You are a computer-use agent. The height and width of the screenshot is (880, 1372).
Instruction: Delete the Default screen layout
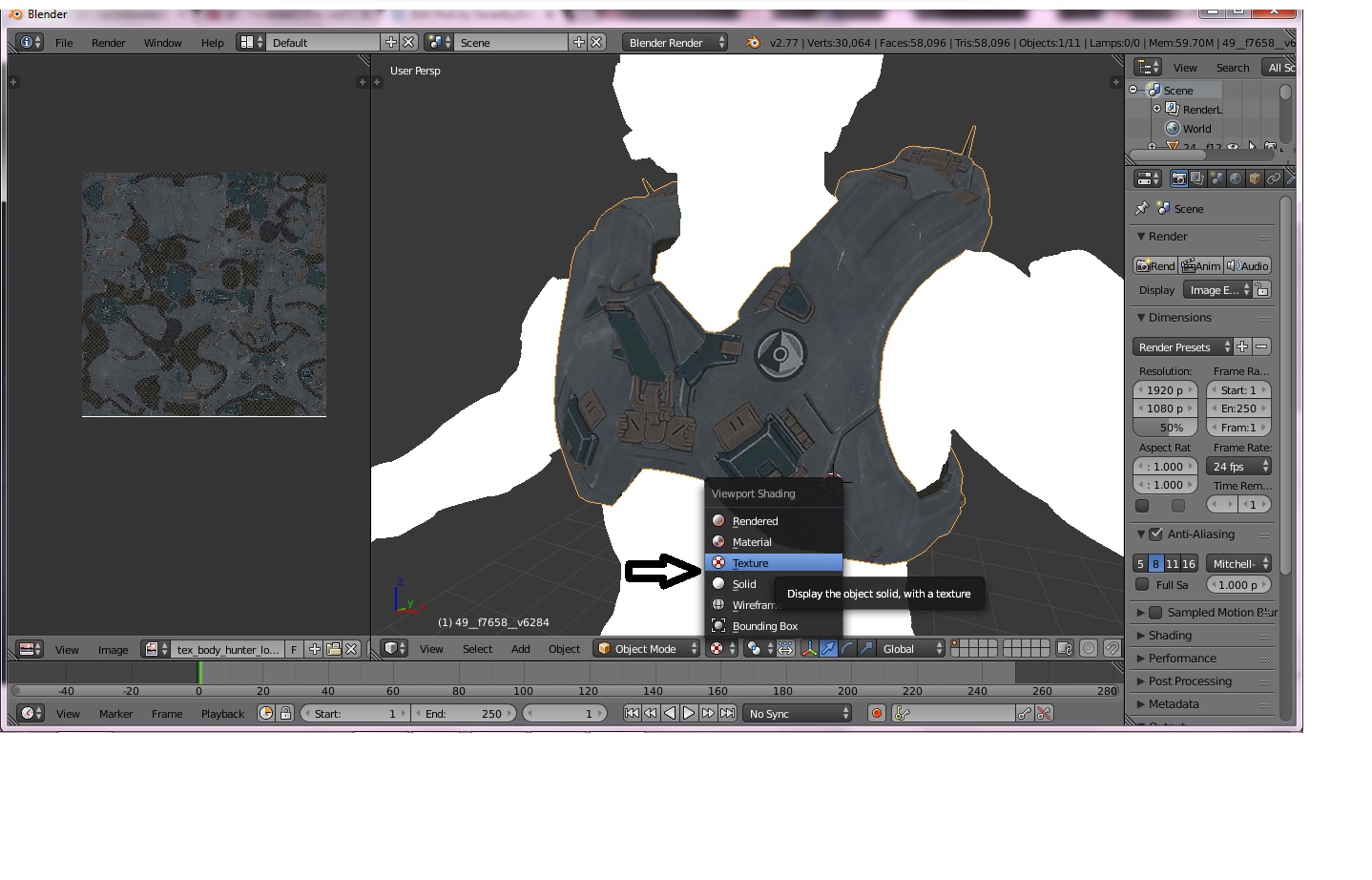[x=408, y=42]
